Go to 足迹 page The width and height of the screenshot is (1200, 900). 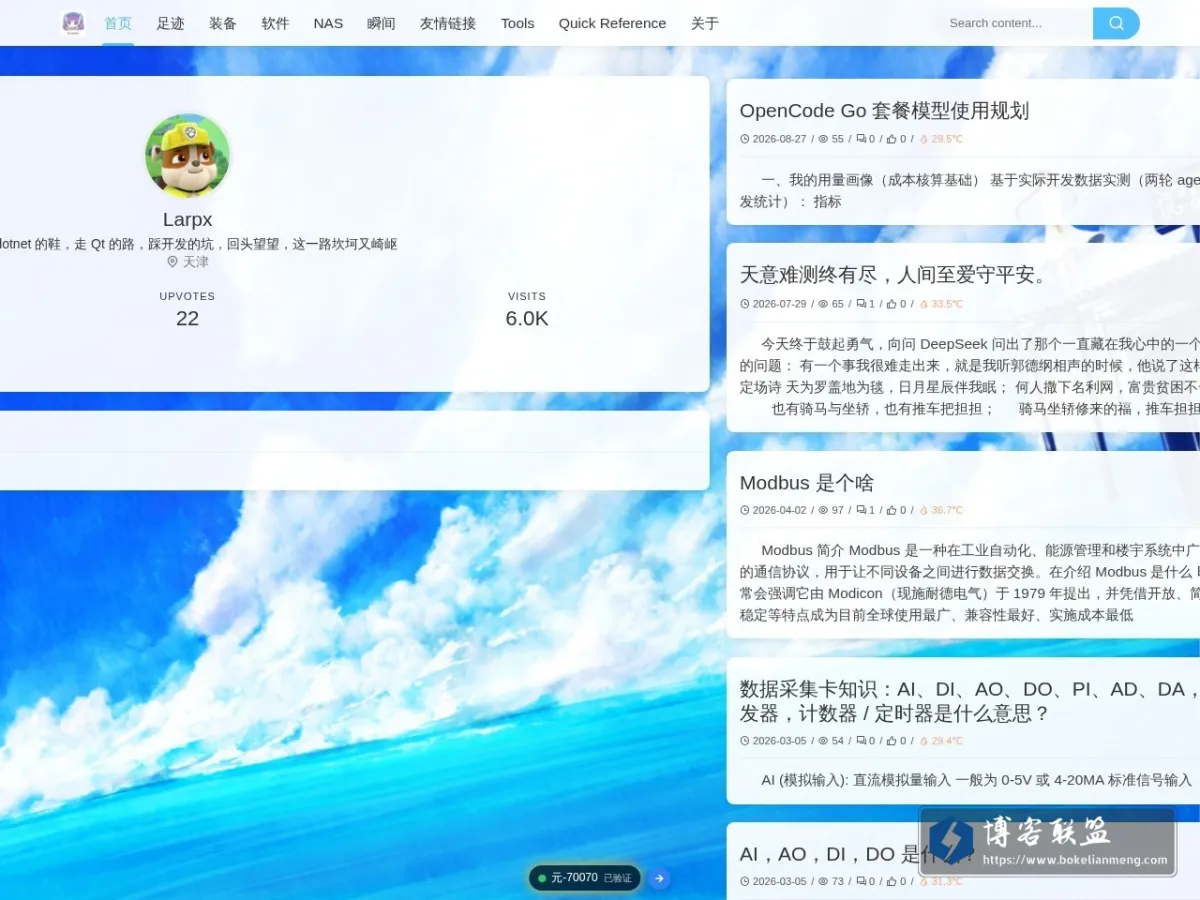tap(170, 23)
